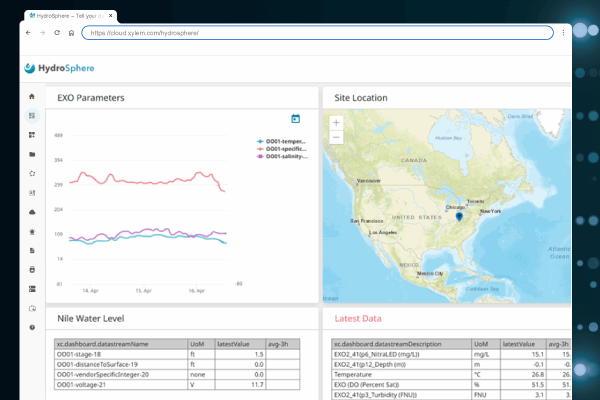Toggle the OO01-temper... legend series
This screenshot has height=400, width=600.
[x=281, y=141]
